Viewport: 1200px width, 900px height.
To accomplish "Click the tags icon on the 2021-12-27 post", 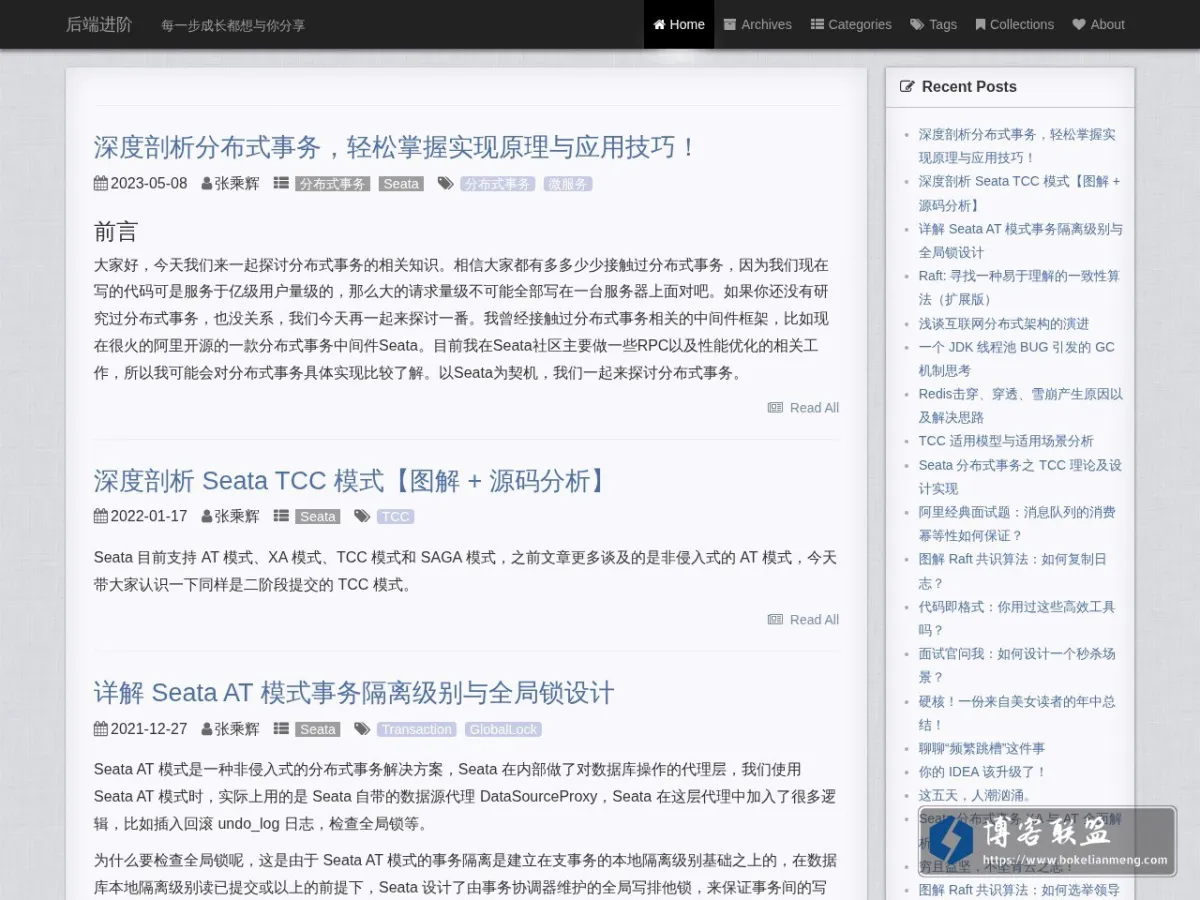I will [x=363, y=729].
